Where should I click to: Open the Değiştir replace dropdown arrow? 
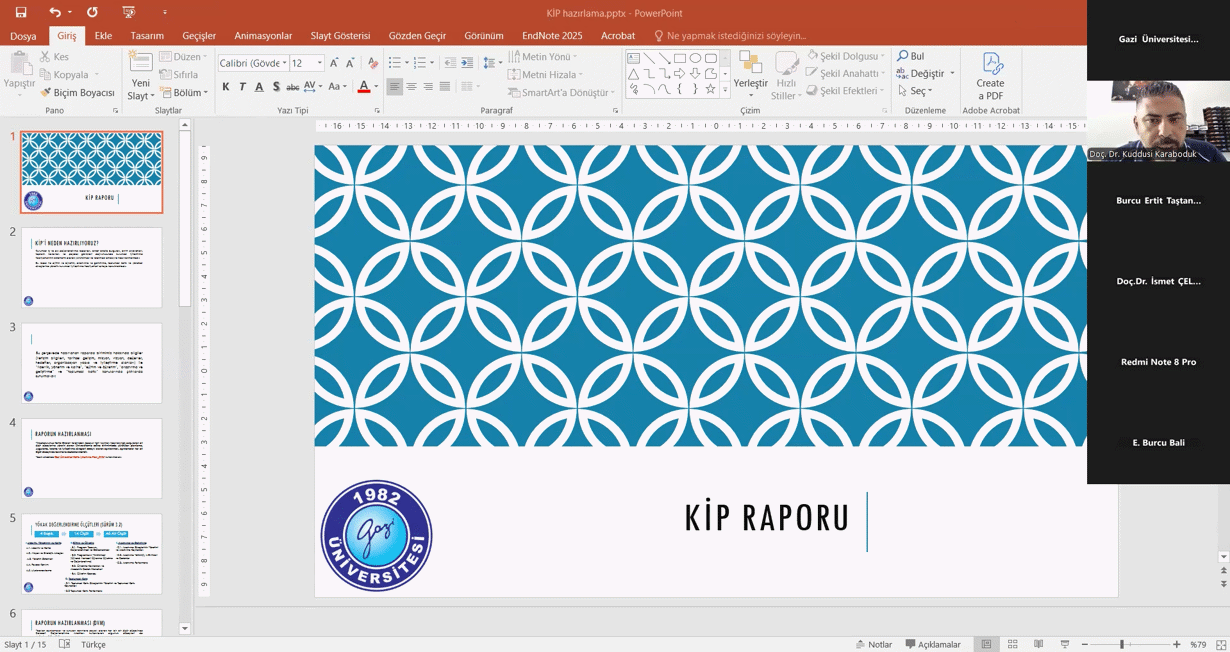952,74
